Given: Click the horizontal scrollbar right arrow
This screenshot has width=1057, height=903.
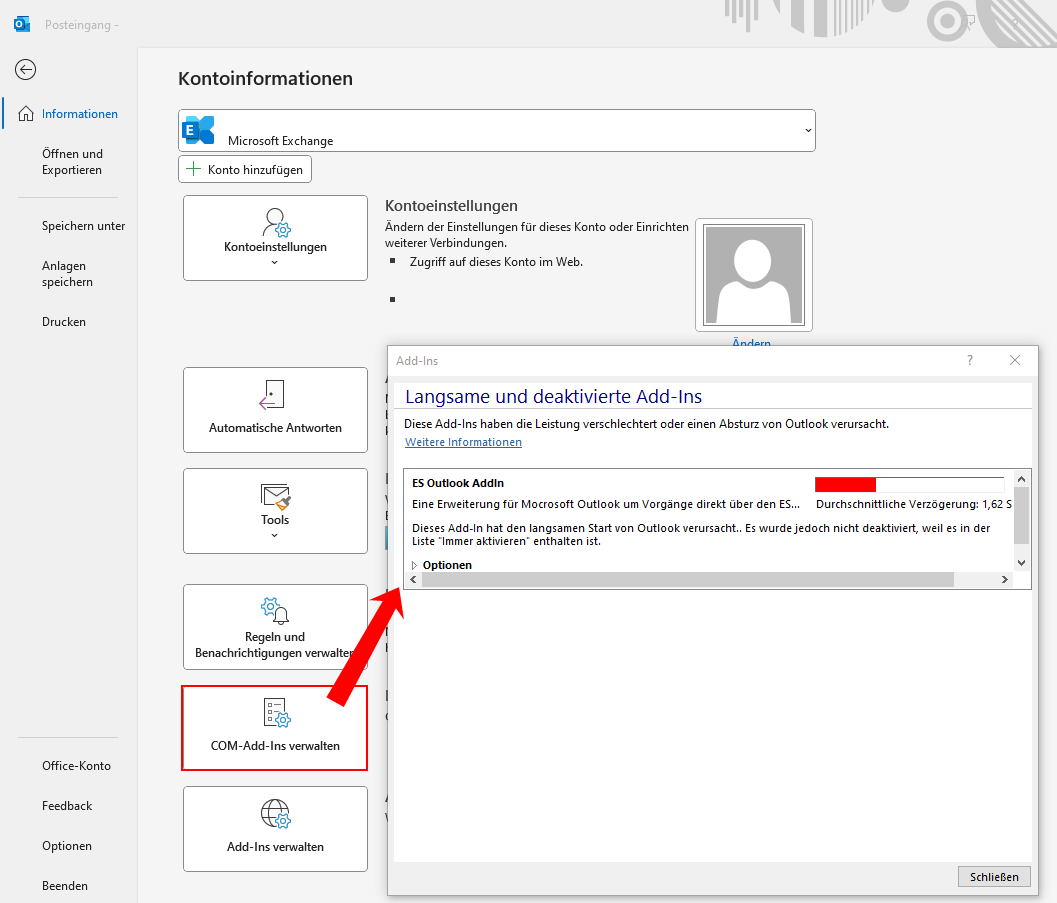Looking at the screenshot, I should click(x=1005, y=580).
